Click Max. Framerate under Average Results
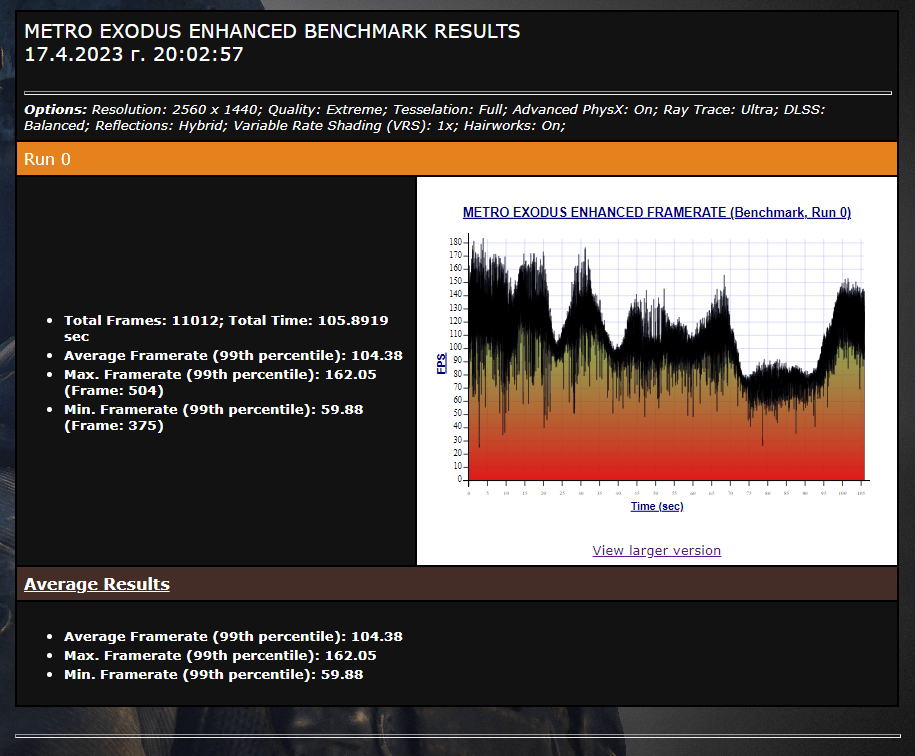Image resolution: width=915 pixels, height=756 pixels. 220,655
